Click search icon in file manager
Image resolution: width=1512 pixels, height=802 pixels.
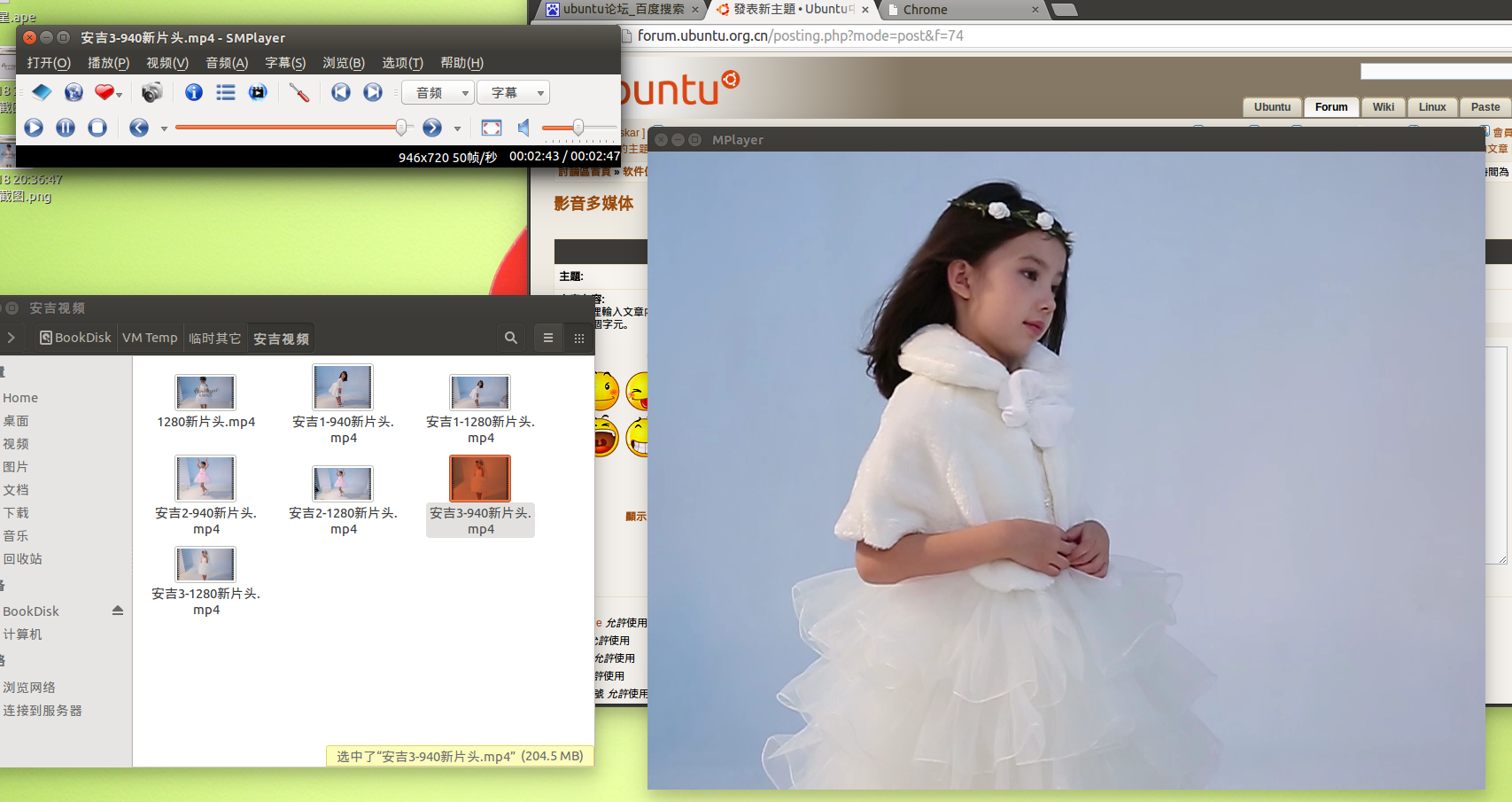(511, 338)
